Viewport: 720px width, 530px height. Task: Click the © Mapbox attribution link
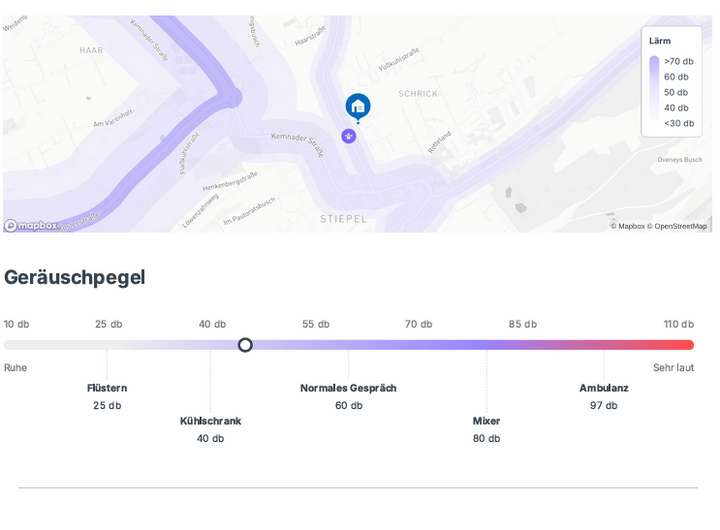coord(628,226)
